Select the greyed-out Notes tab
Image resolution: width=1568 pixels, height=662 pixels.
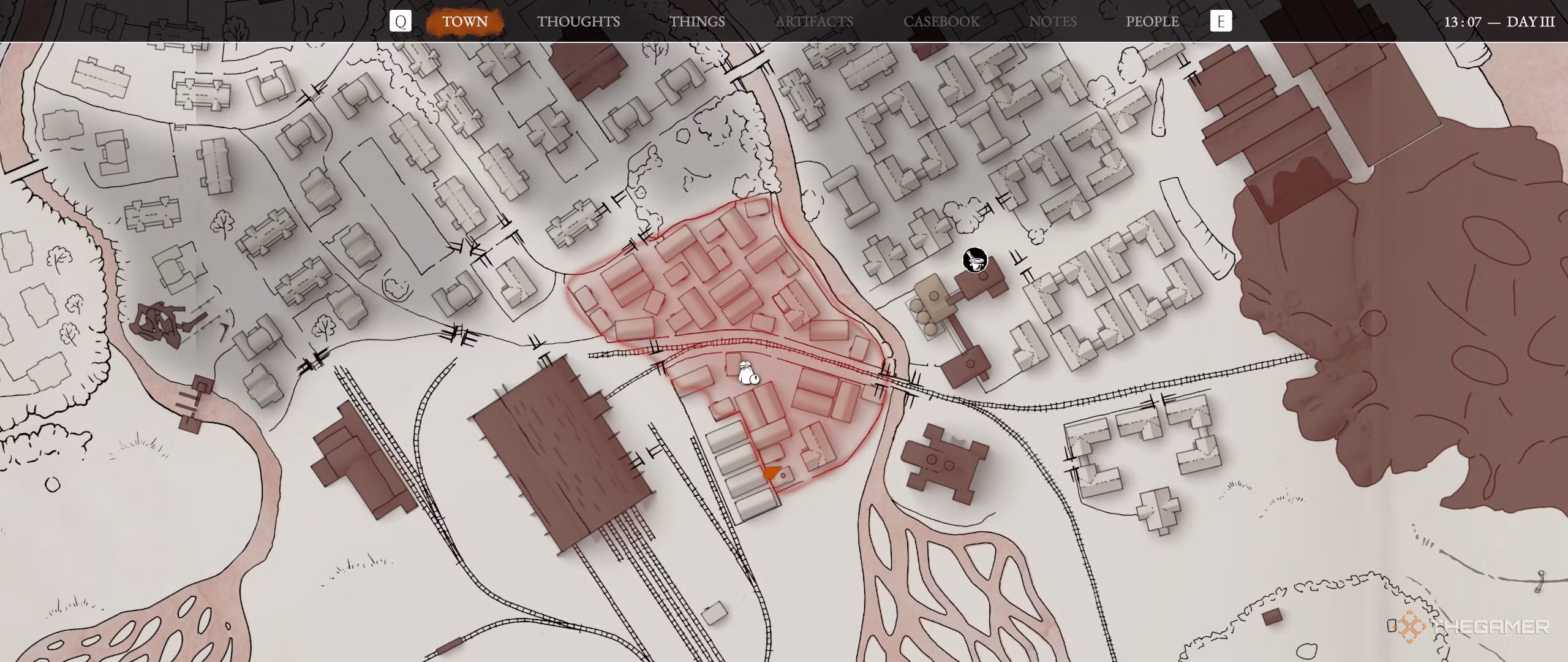[1053, 22]
